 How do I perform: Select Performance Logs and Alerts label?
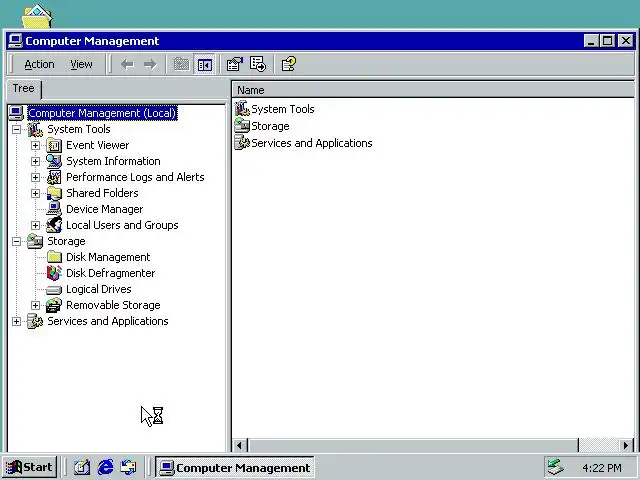pyautogui.click(x=135, y=177)
